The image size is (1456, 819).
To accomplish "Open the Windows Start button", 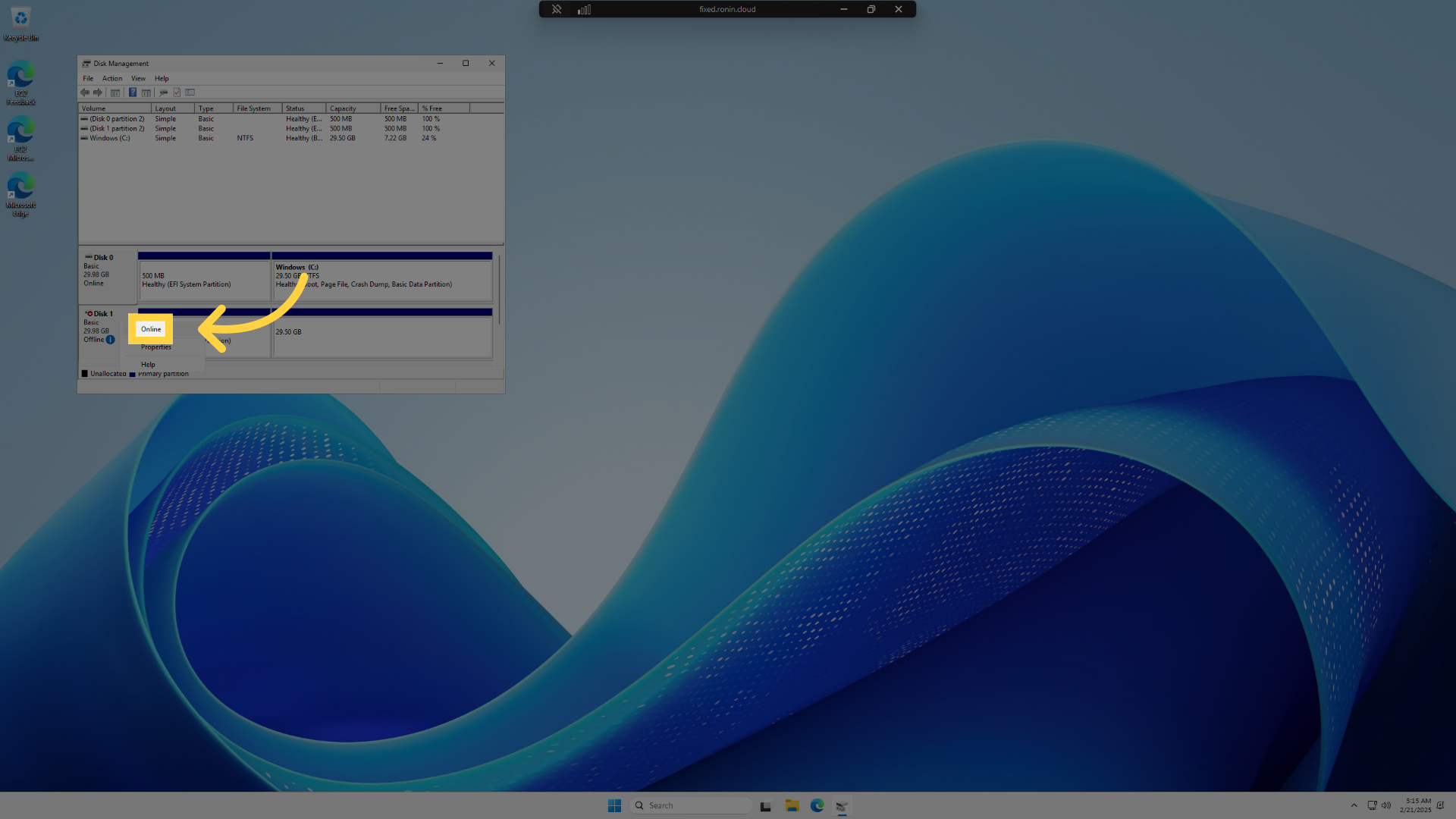I will pyautogui.click(x=614, y=805).
